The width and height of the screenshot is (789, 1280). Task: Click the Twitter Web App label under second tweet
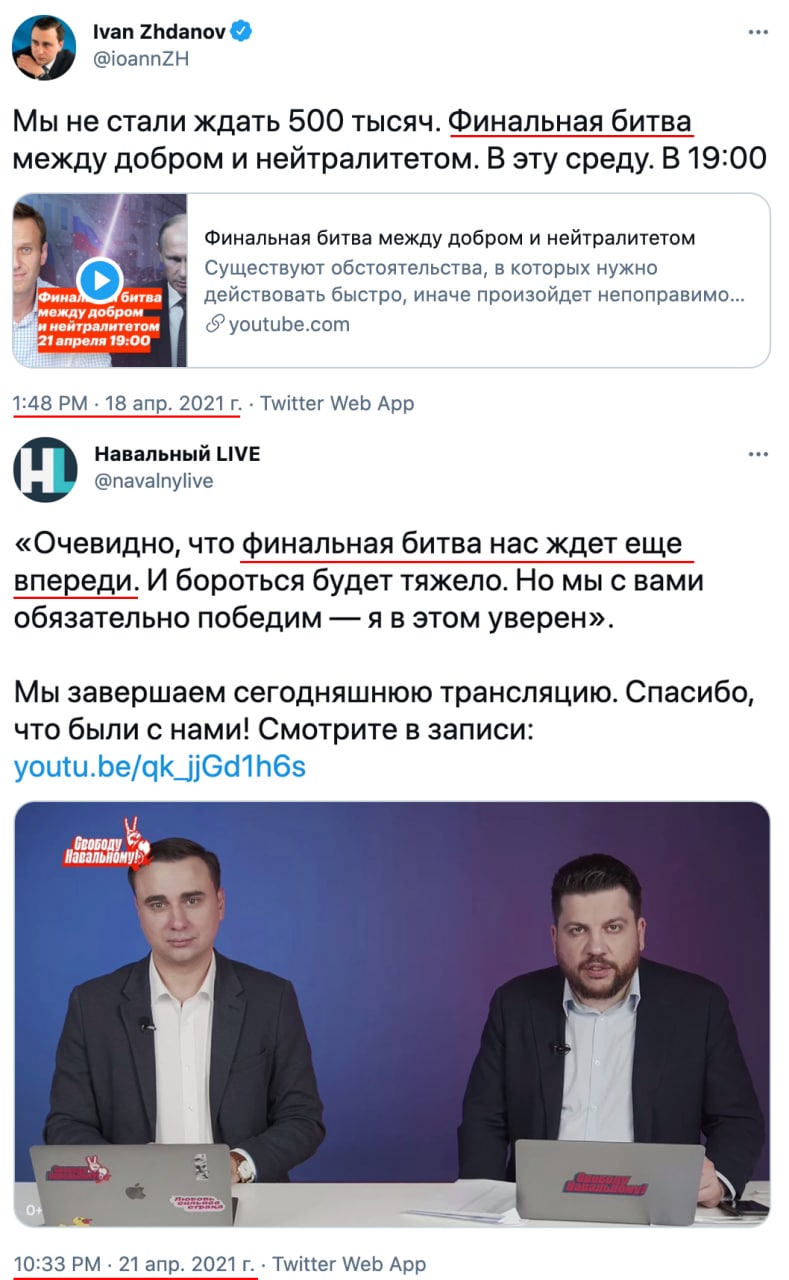350,1264
